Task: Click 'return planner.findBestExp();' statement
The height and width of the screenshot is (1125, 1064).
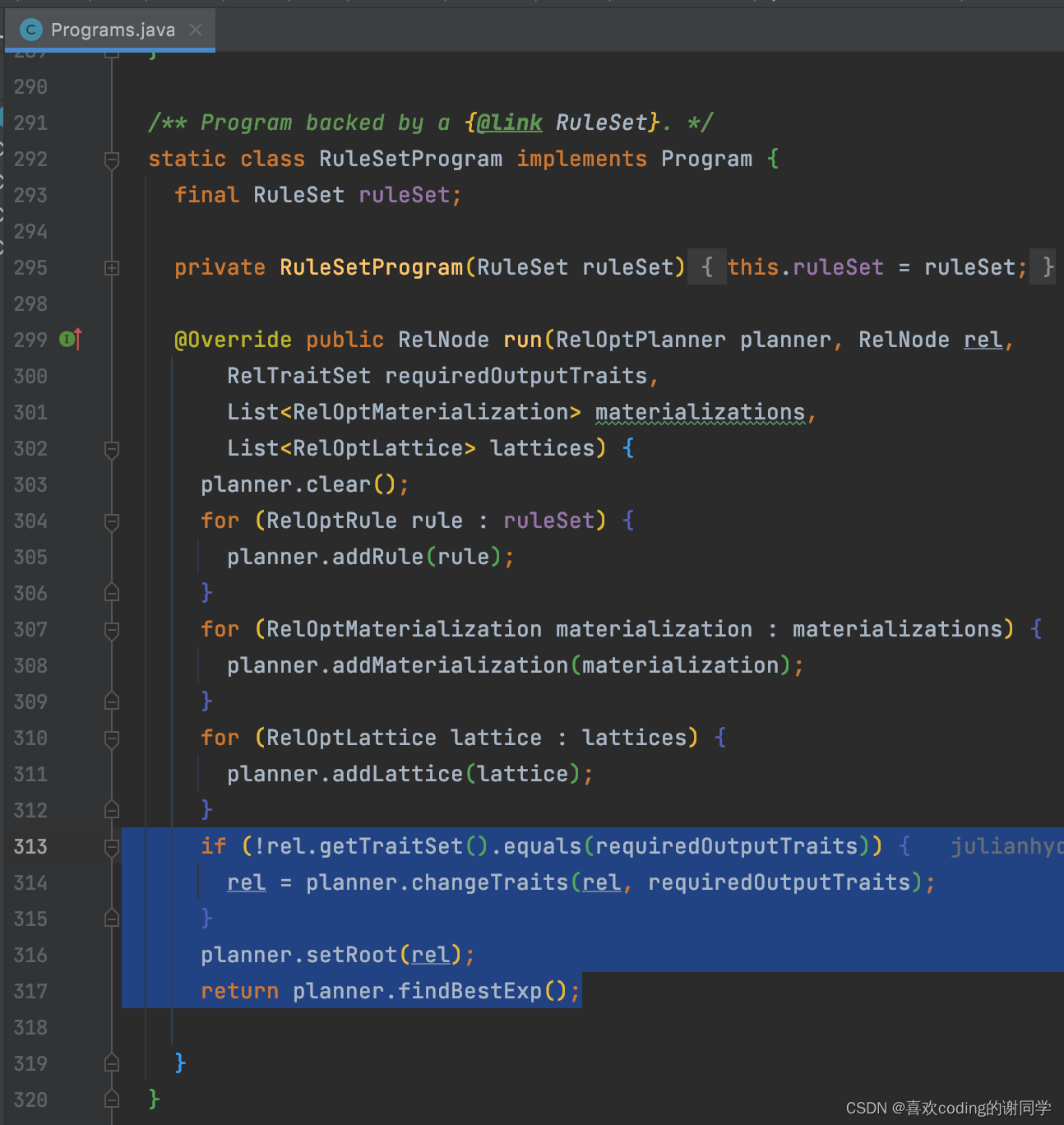Action: click(391, 991)
